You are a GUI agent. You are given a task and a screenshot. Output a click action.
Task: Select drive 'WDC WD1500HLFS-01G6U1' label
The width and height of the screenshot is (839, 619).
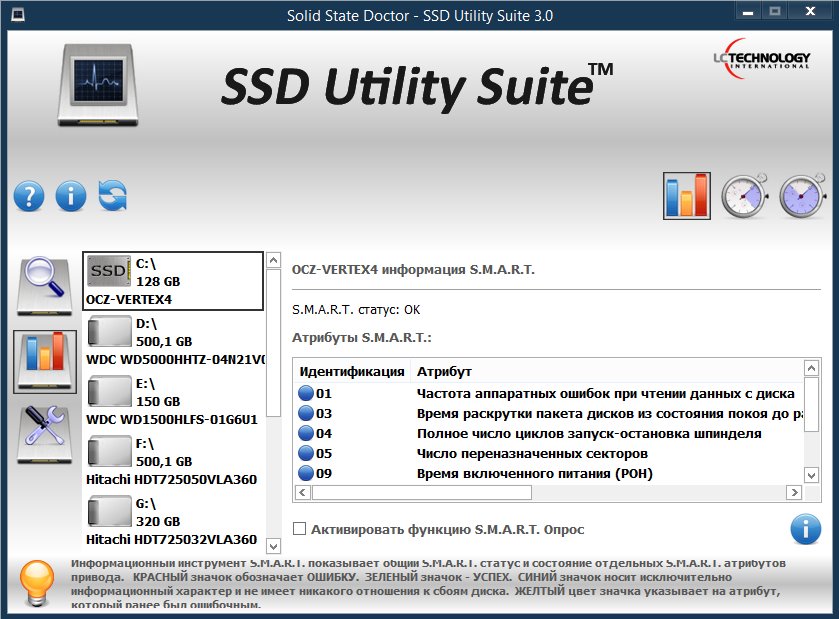pyautogui.click(x=172, y=419)
